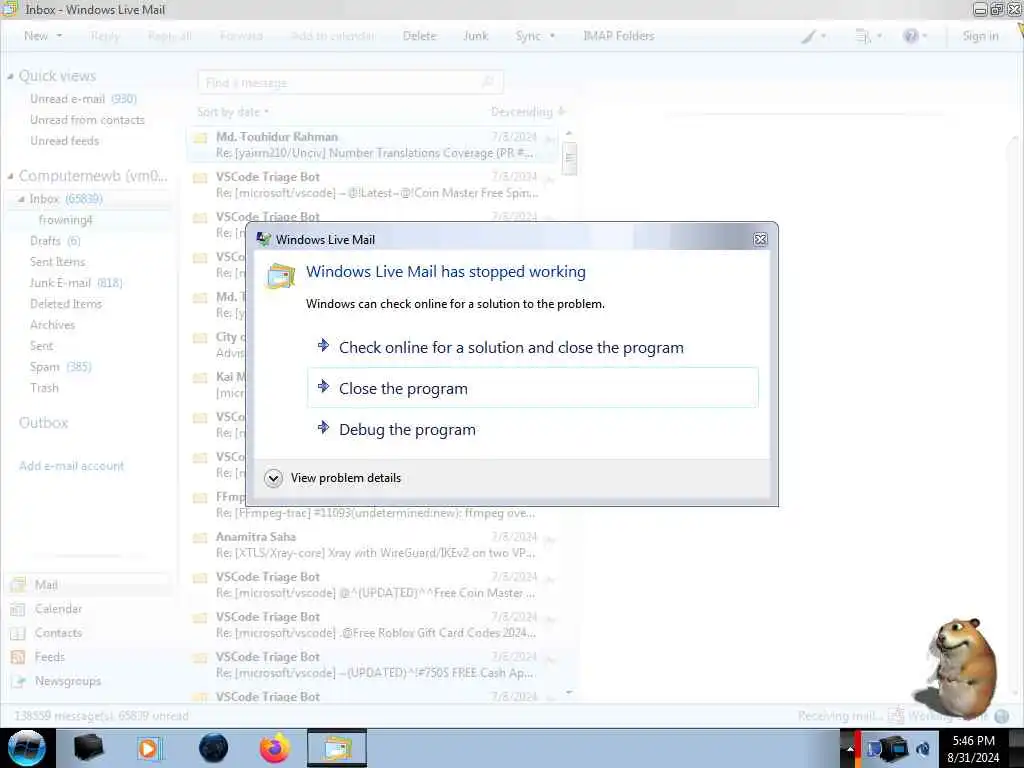Open the Sort by date dropdown
Image resolution: width=1024 pixels, height=768 pixels.
click(233, 112)
